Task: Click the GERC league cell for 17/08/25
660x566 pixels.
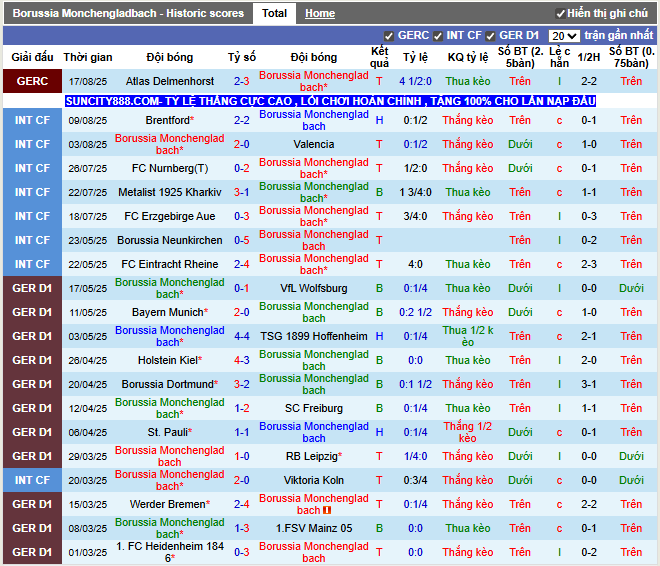Action: pyautogui.click(x=32, y=81)
